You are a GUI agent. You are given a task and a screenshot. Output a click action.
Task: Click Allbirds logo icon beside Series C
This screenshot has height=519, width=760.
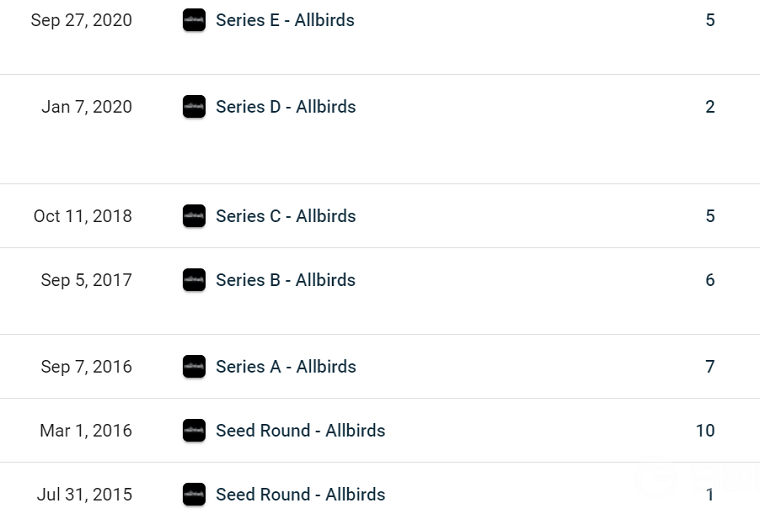coord(194,216)
